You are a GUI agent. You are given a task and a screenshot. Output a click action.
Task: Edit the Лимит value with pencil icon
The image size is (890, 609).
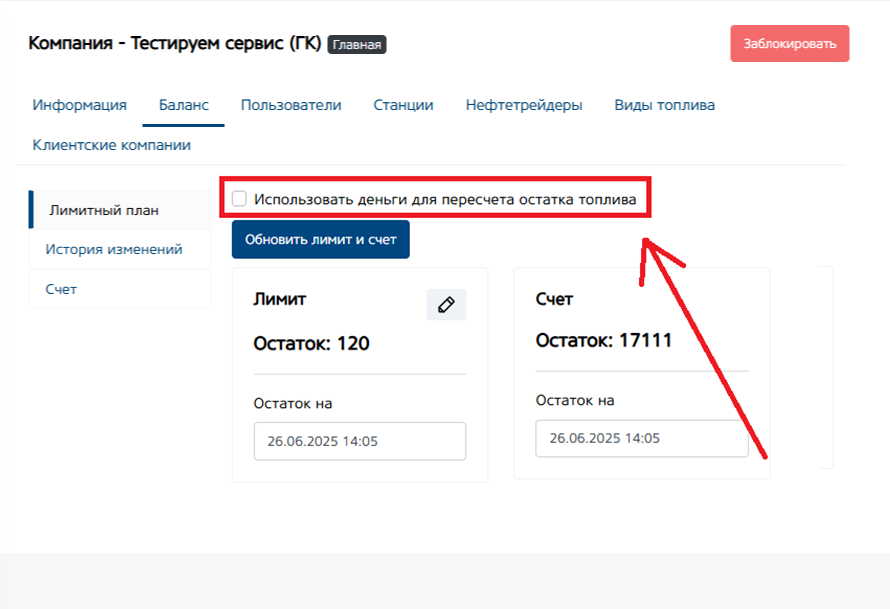446,305
